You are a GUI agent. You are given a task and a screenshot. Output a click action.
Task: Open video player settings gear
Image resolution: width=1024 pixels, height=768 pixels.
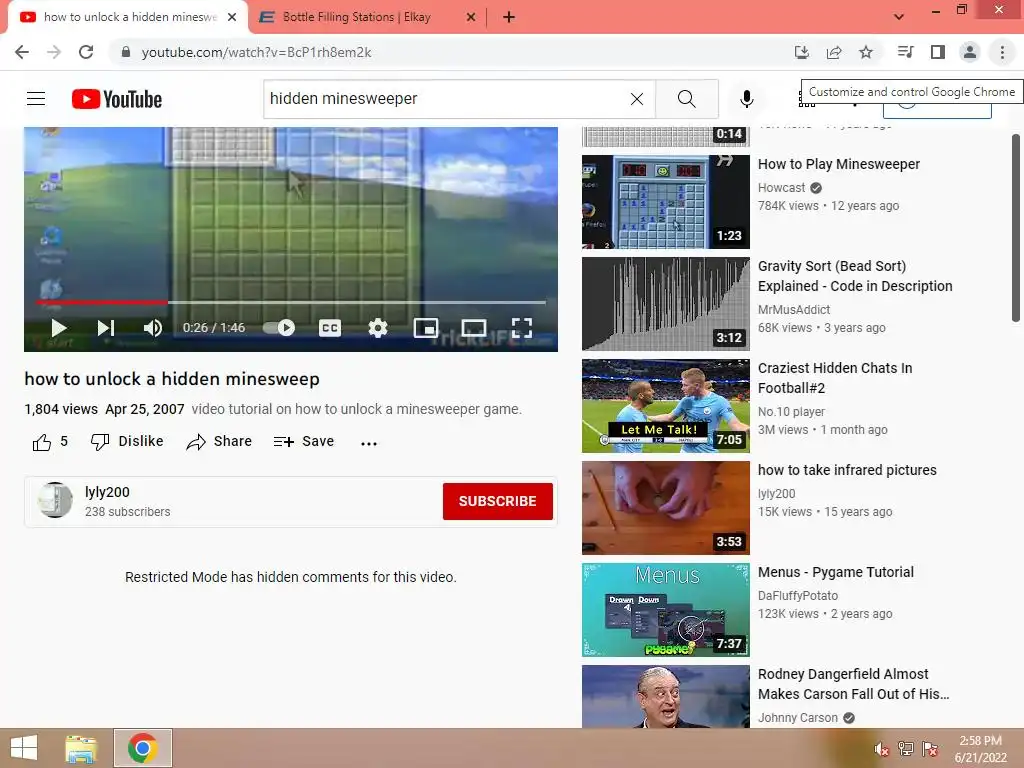click(x=377, y=328)
